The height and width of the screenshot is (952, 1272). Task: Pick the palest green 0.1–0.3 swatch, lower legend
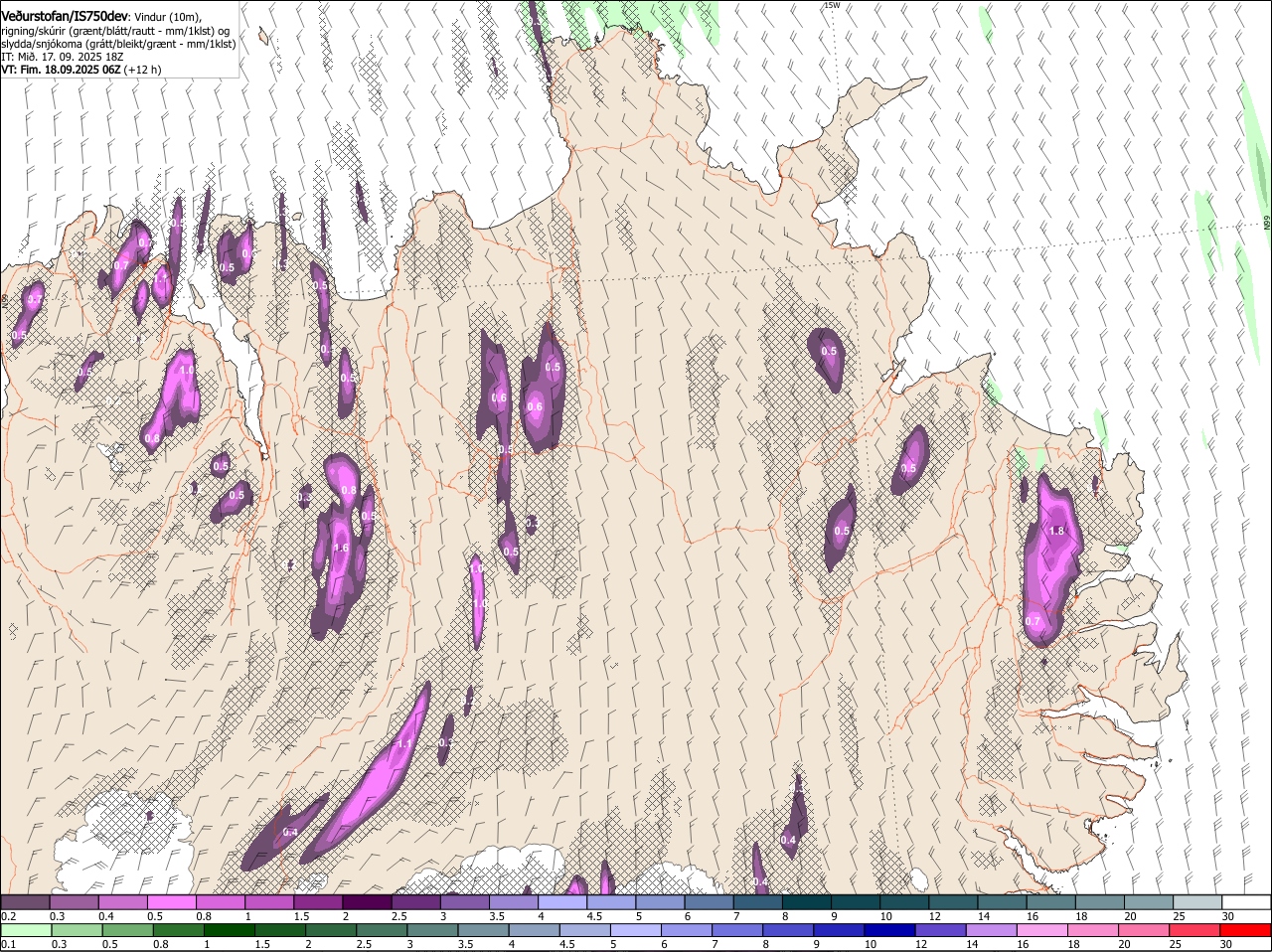point(26,930)
